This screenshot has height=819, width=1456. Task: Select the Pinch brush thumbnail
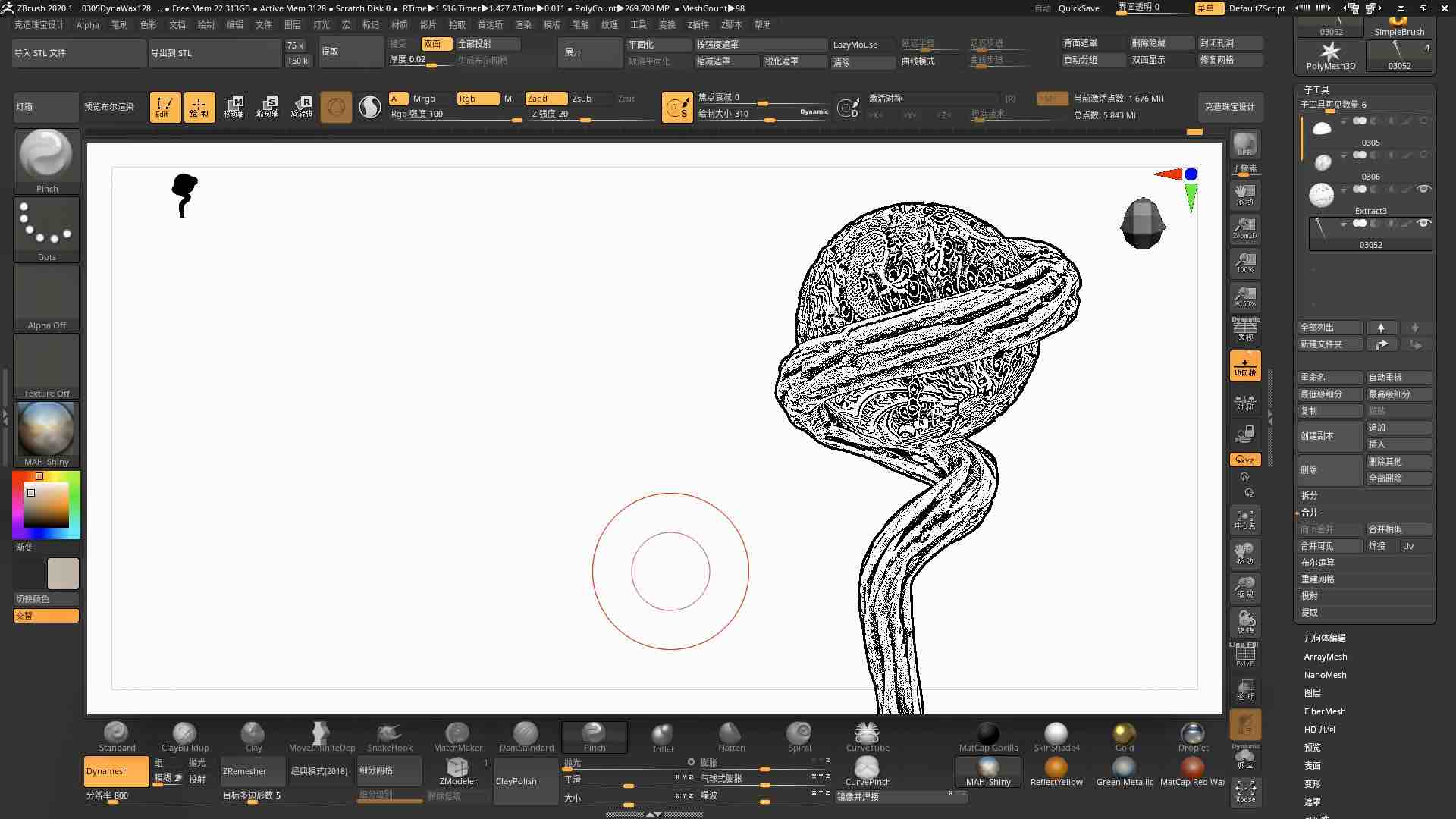(46, 155)
